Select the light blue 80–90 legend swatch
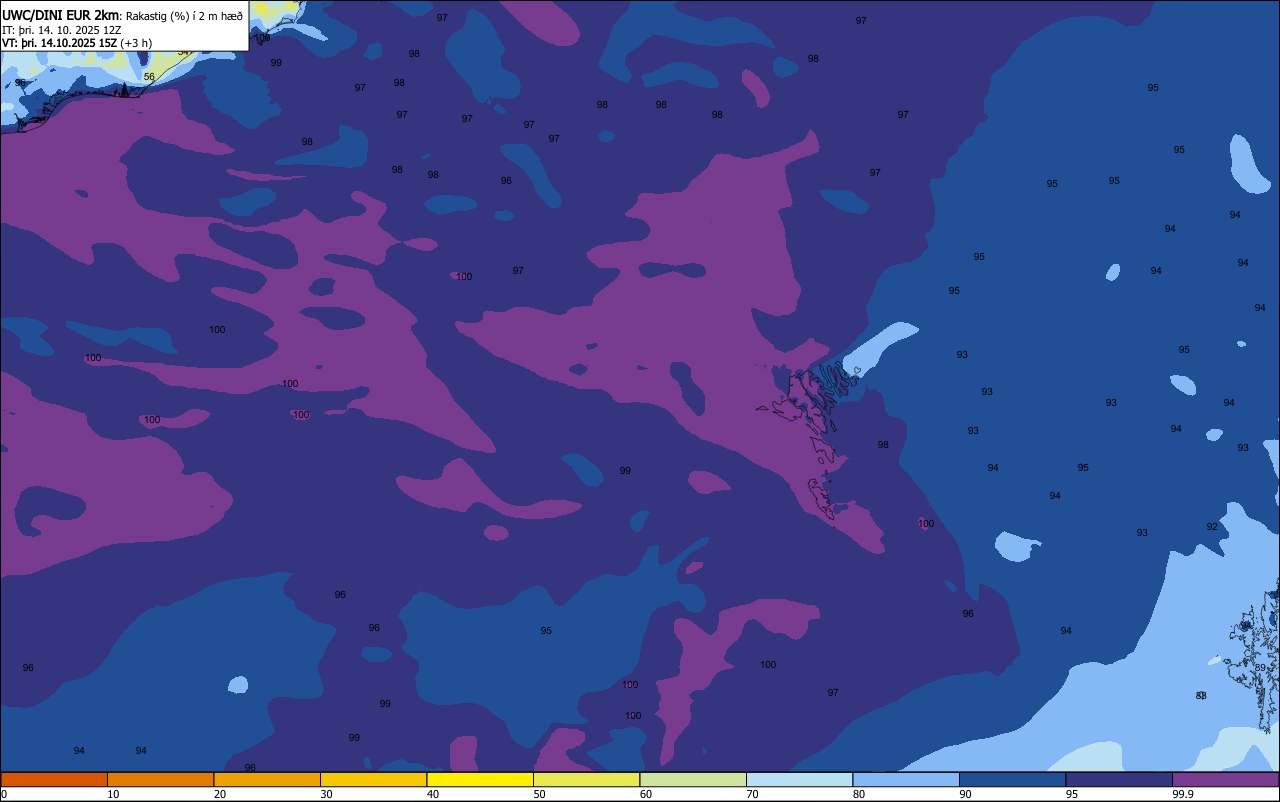 click(x=906, y=779)
